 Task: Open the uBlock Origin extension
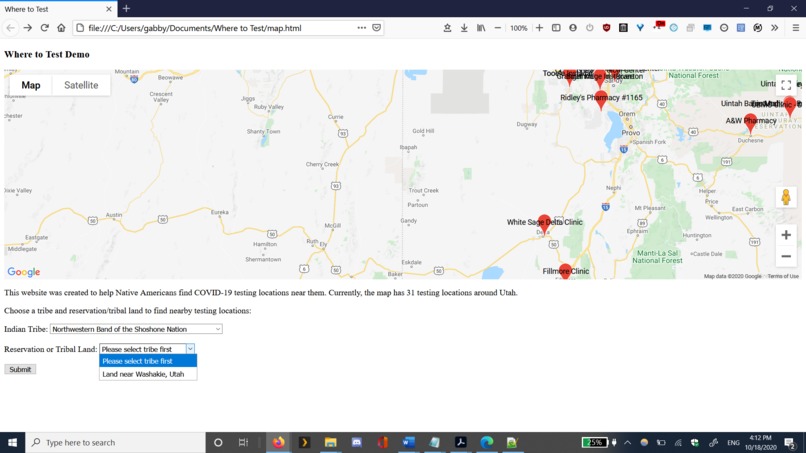click(607, 28)
